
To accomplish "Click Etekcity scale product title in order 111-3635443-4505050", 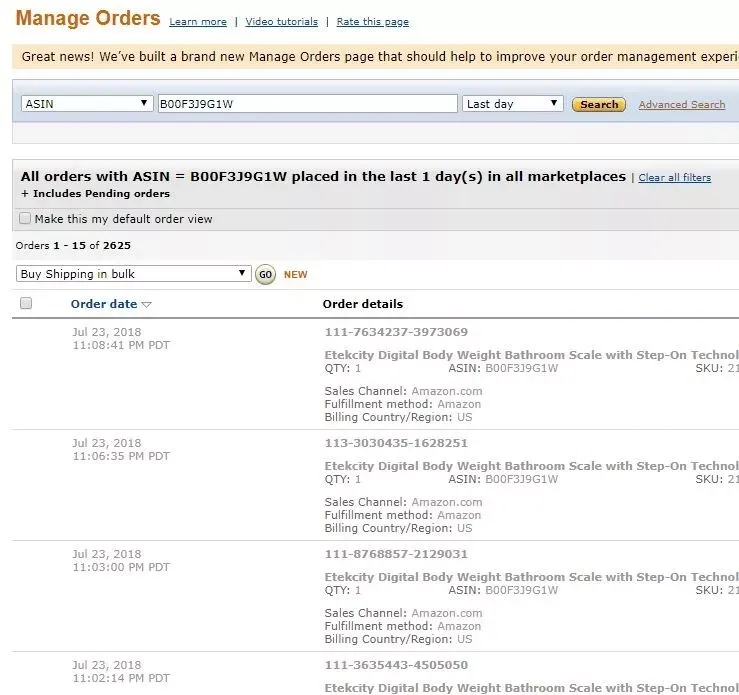I will click(x=532, y=688).
